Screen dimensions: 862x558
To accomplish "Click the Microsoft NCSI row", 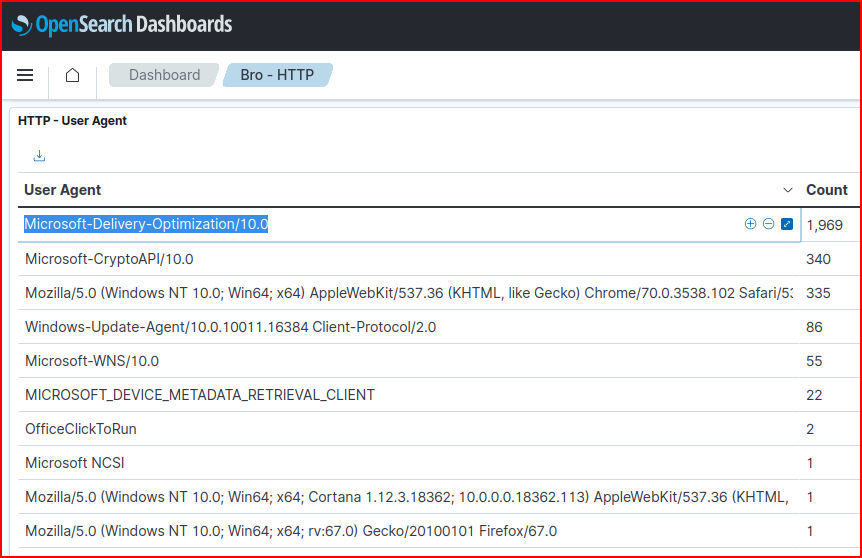I will point(75,463).
